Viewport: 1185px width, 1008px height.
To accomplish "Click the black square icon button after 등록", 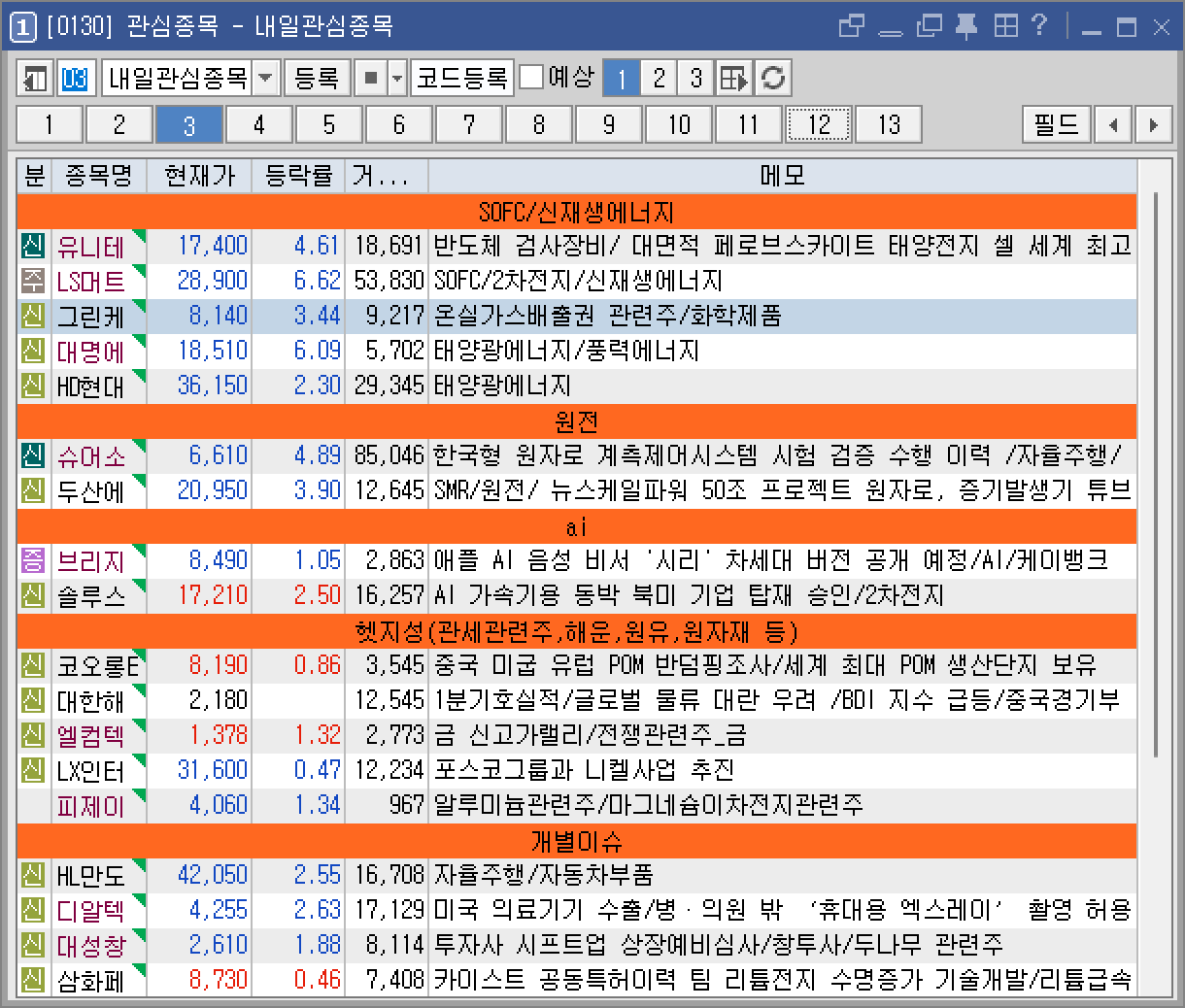I will [370, 78].
